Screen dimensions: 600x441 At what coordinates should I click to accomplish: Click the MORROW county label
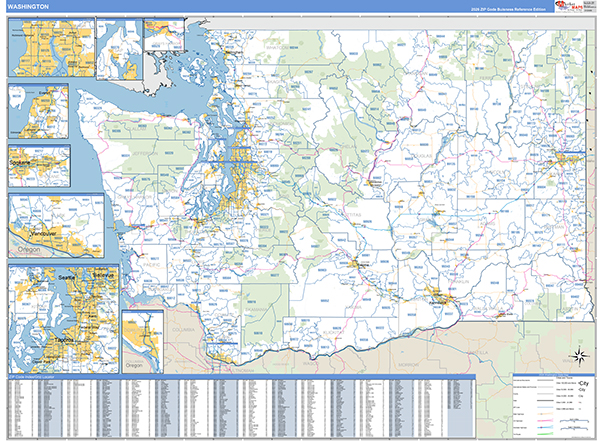click(x=408, y=365)
